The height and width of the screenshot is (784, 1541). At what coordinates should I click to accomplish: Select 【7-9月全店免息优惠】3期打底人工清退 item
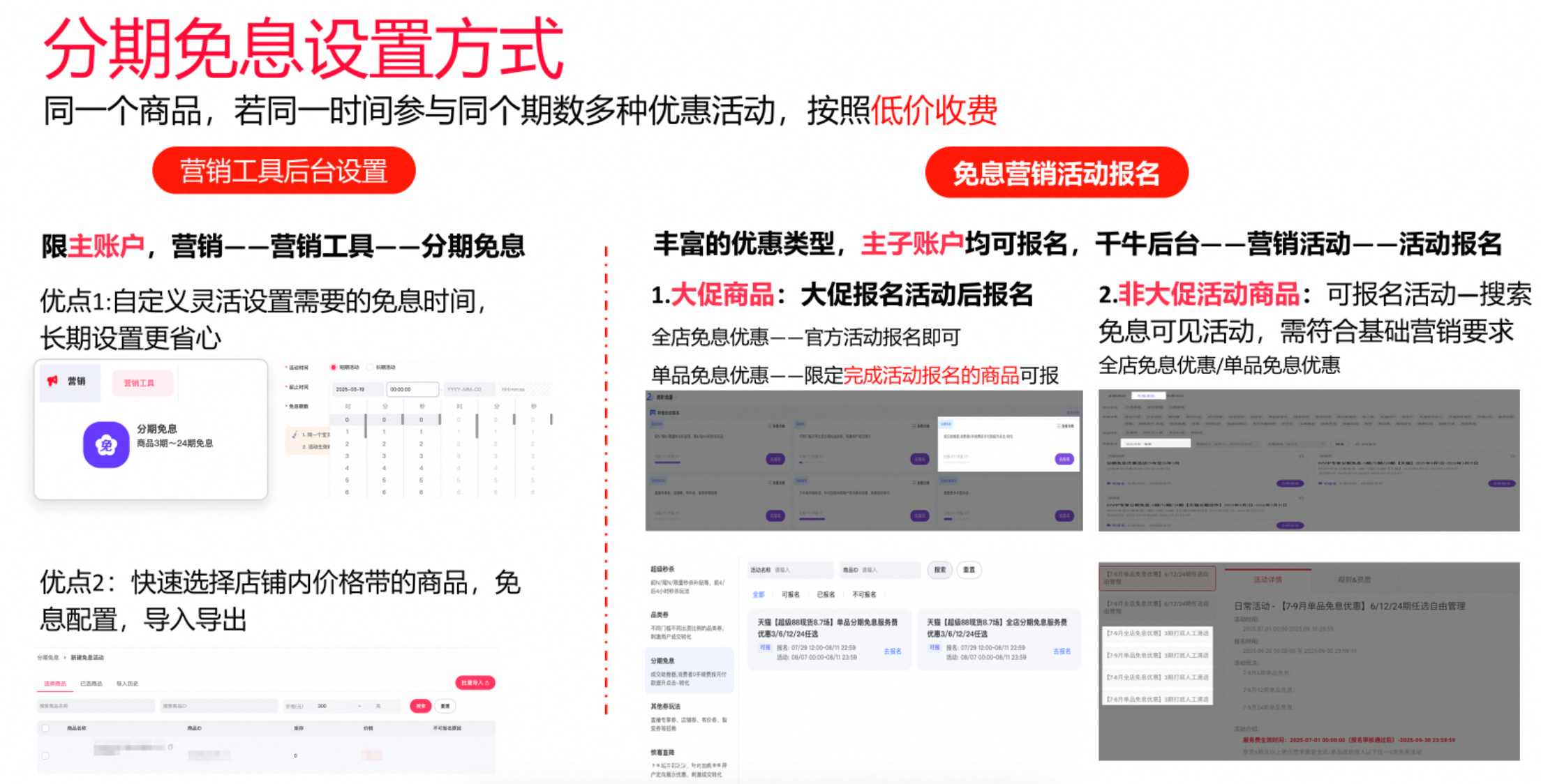1157,634
